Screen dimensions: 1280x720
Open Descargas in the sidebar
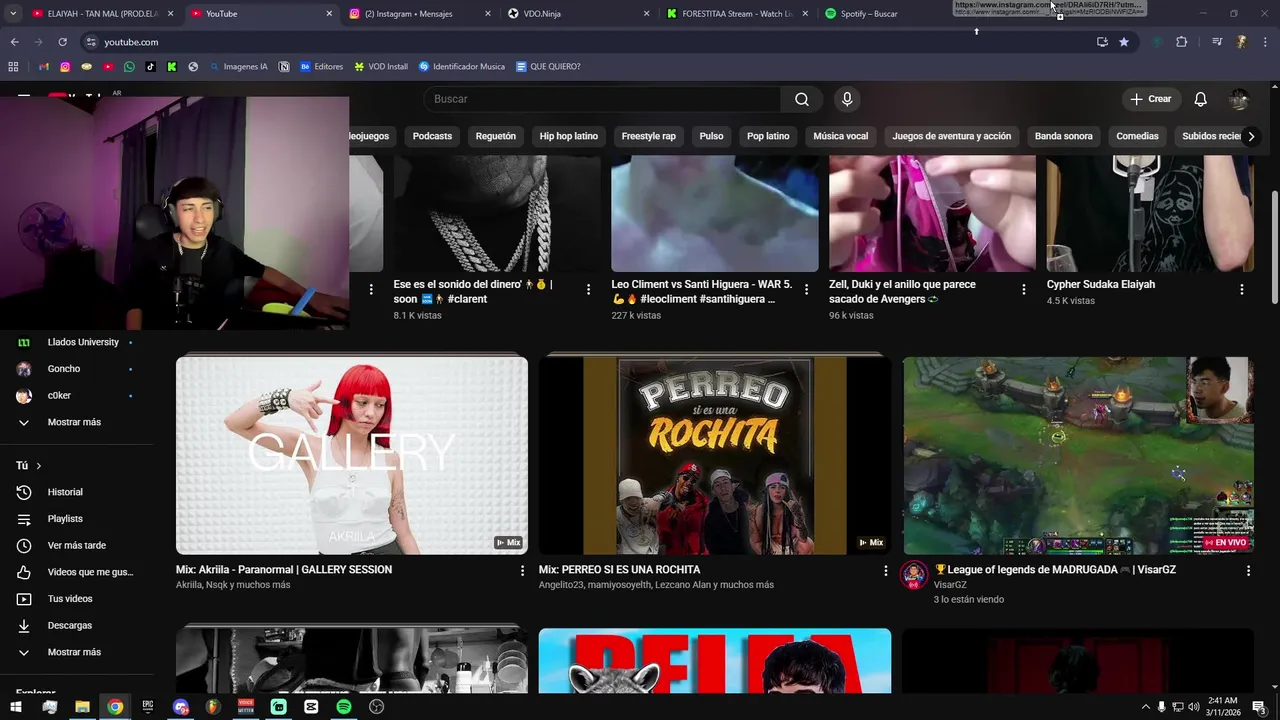click(x=70, y=625)
